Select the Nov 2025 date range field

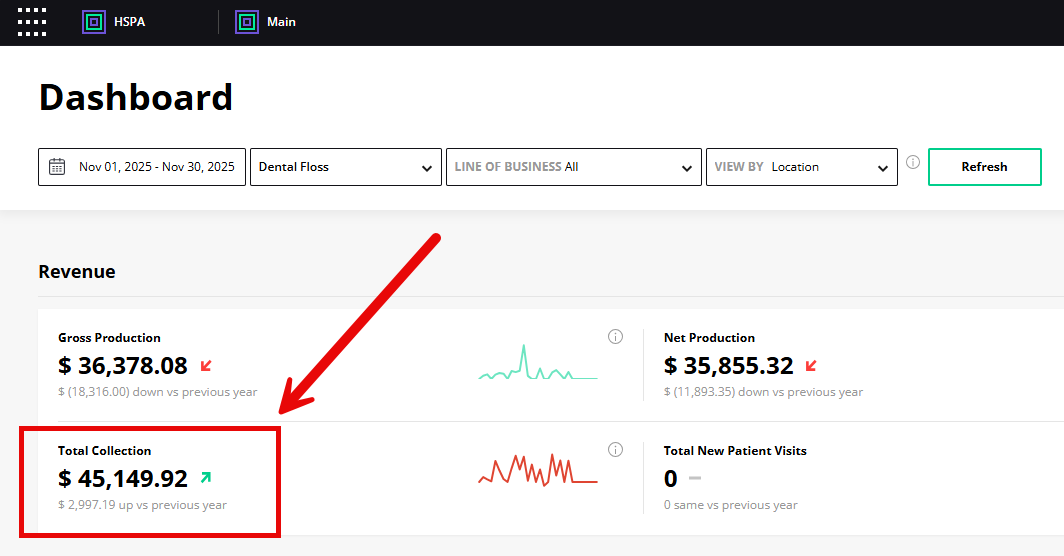click(156, 167)
